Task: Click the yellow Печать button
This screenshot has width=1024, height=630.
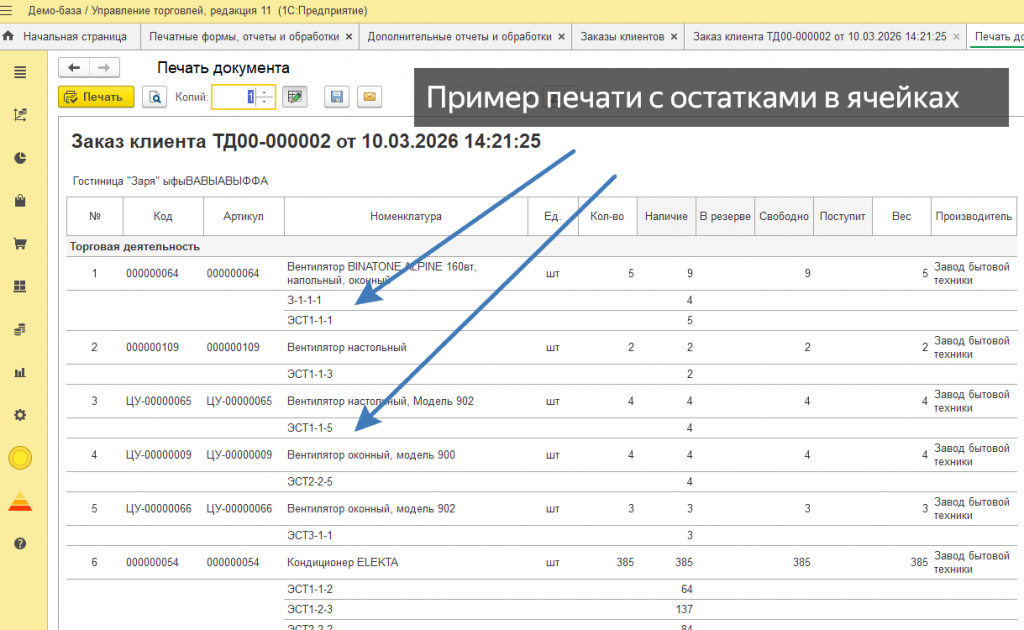Action: click(96, 97)
